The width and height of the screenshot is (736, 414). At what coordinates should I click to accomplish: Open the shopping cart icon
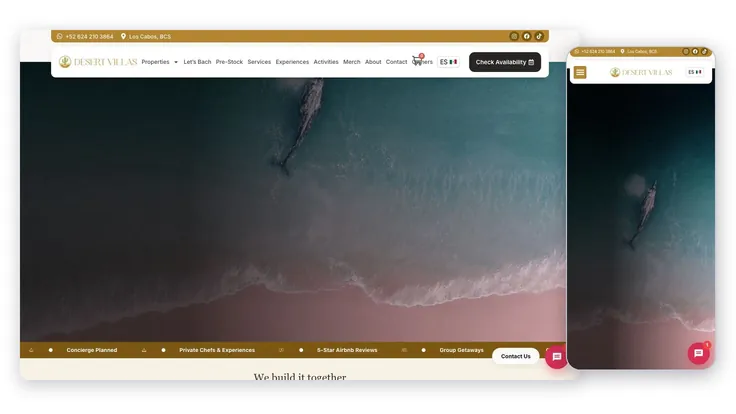[417, 61]
